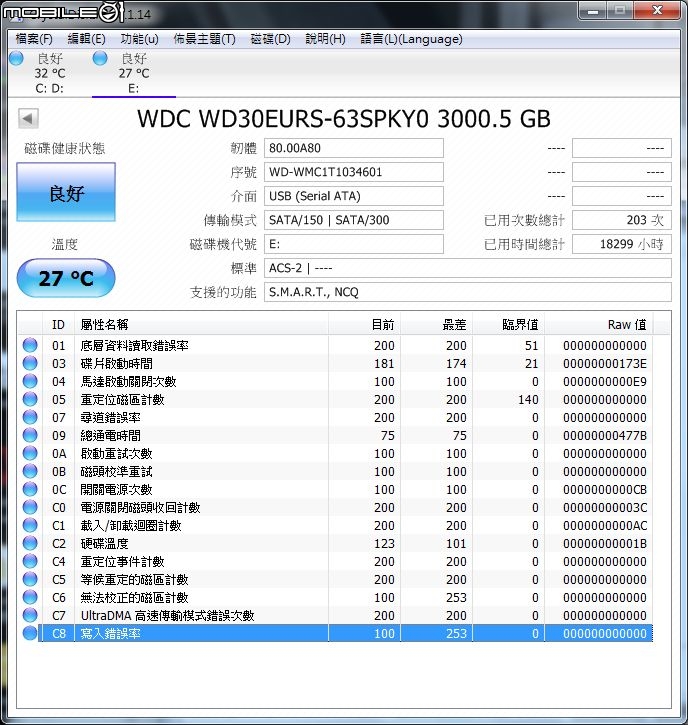Viewport: 688px width, 725px height.
Task: Click the status icon of attribute C1
Action: pyautogui.click(x=30, y=525)
